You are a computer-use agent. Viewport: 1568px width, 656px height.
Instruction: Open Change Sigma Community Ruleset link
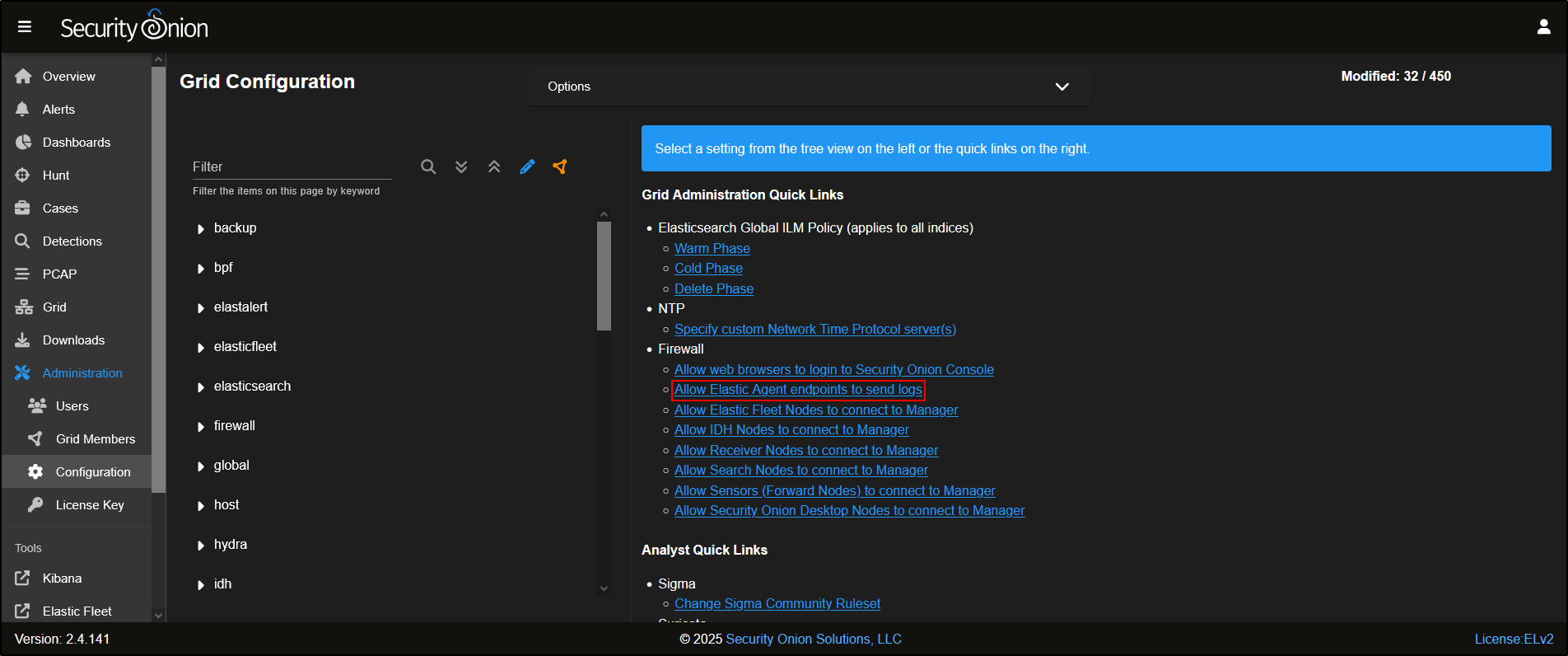coord(777,604)
